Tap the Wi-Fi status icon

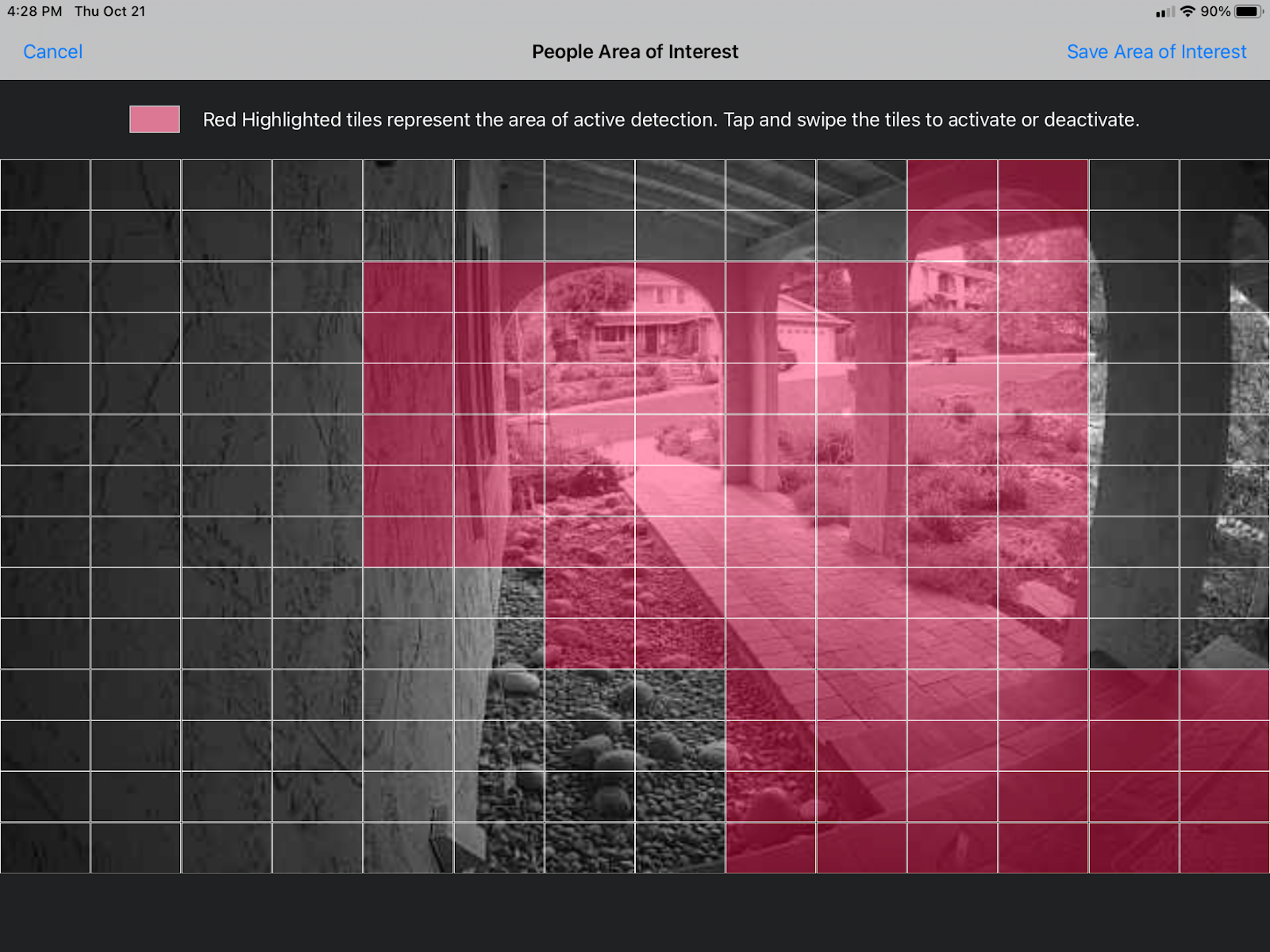tap(1187, 11)
